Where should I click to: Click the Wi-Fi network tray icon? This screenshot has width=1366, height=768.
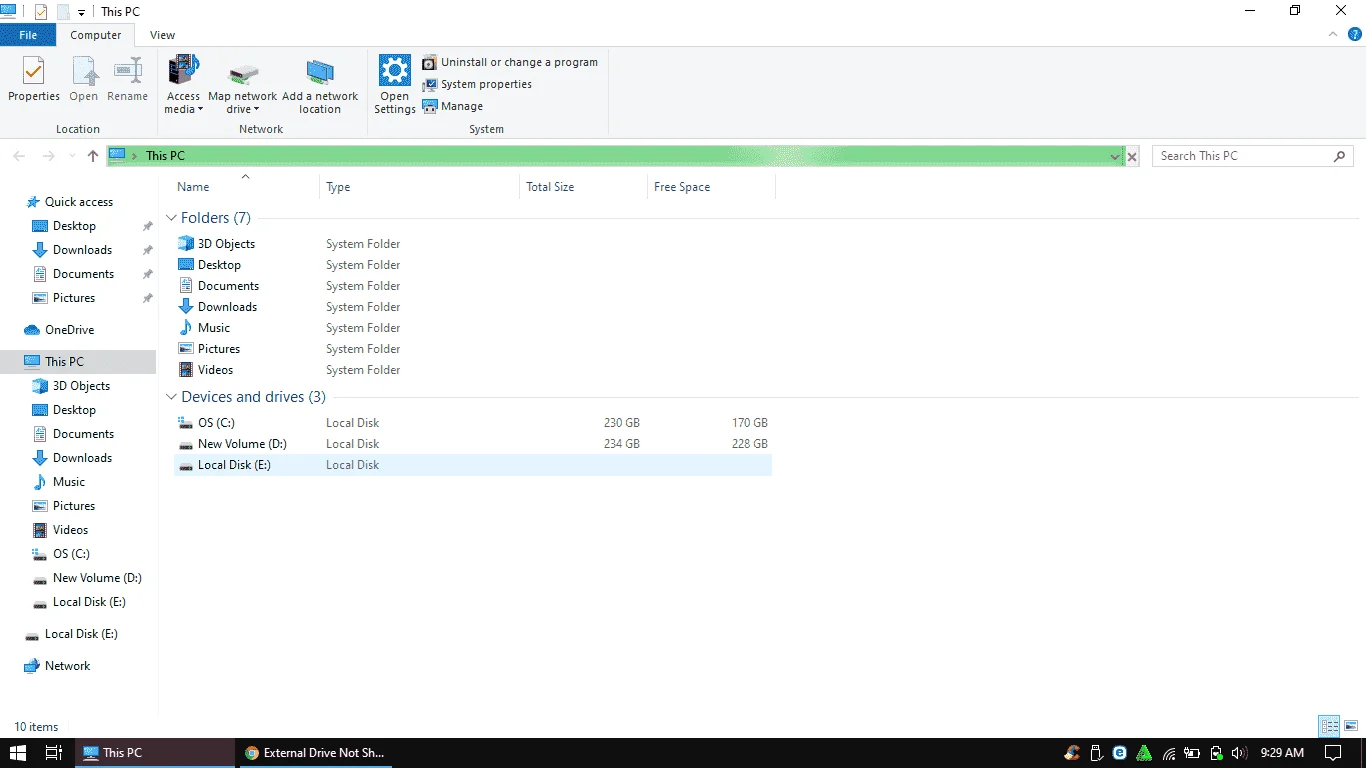[x=1168, y=753]
